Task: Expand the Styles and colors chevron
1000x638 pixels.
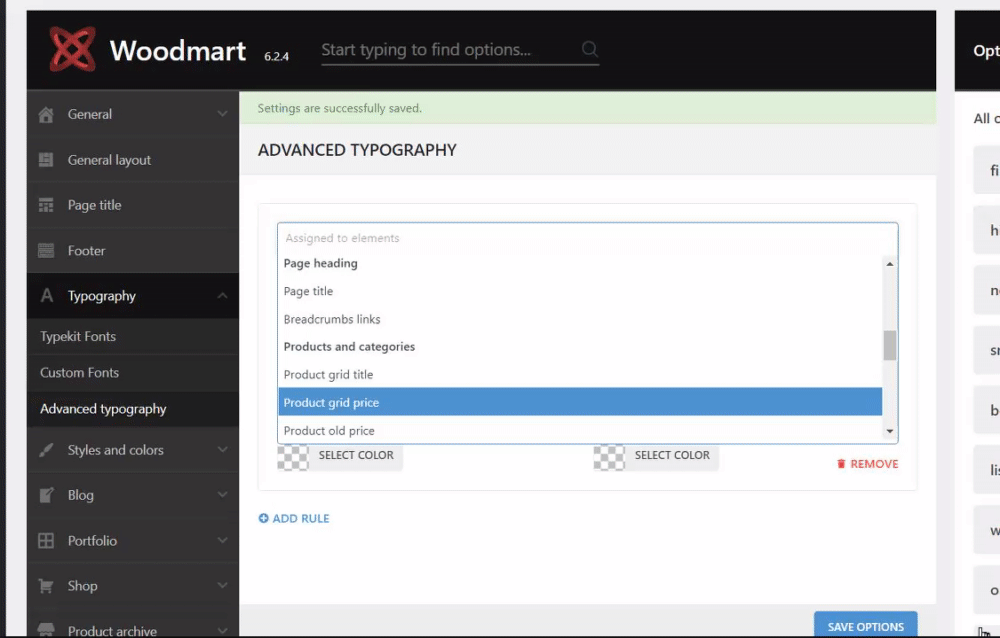Action: 222,450
